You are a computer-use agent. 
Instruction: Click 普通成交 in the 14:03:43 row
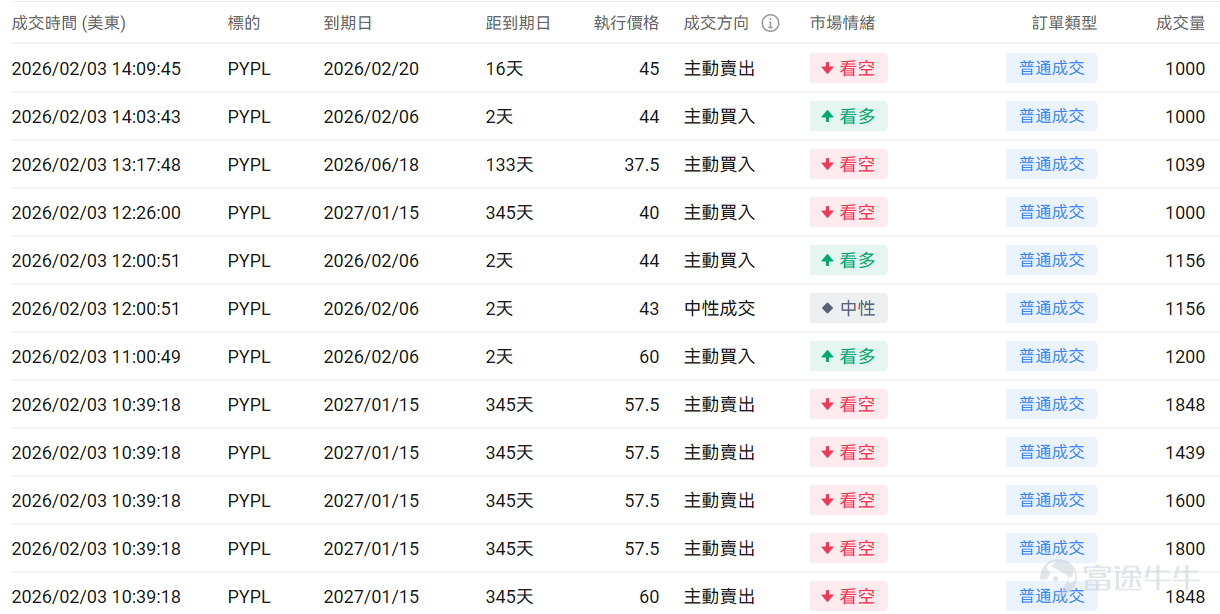point(1052,116)
